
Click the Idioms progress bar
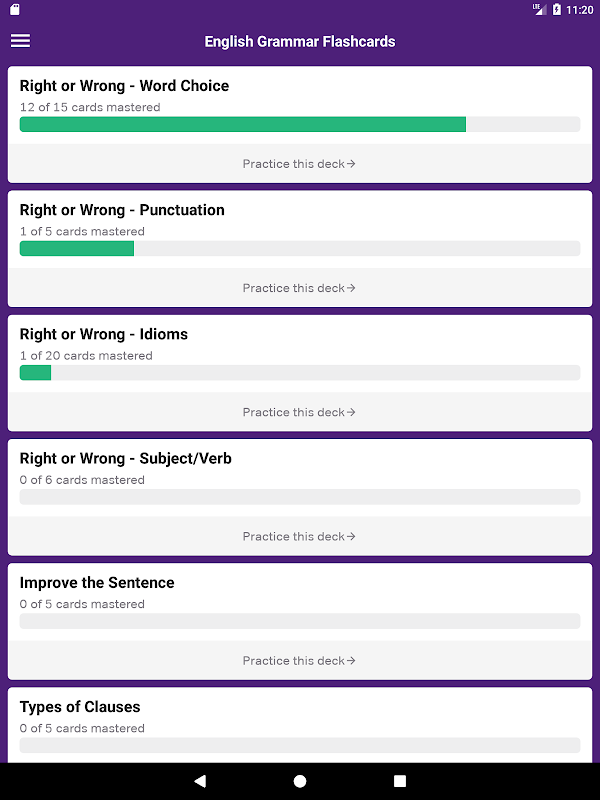300,372
